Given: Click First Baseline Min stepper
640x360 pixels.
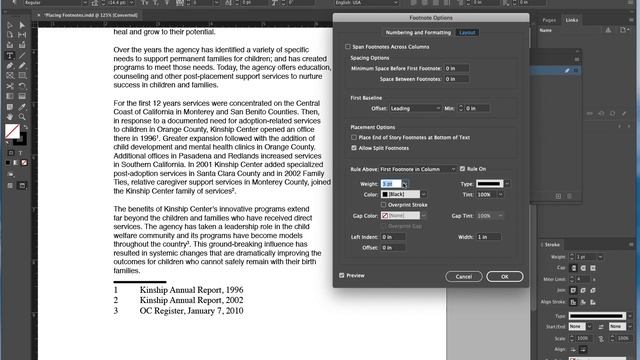Looking at the screenshot, I should point(461,108).
